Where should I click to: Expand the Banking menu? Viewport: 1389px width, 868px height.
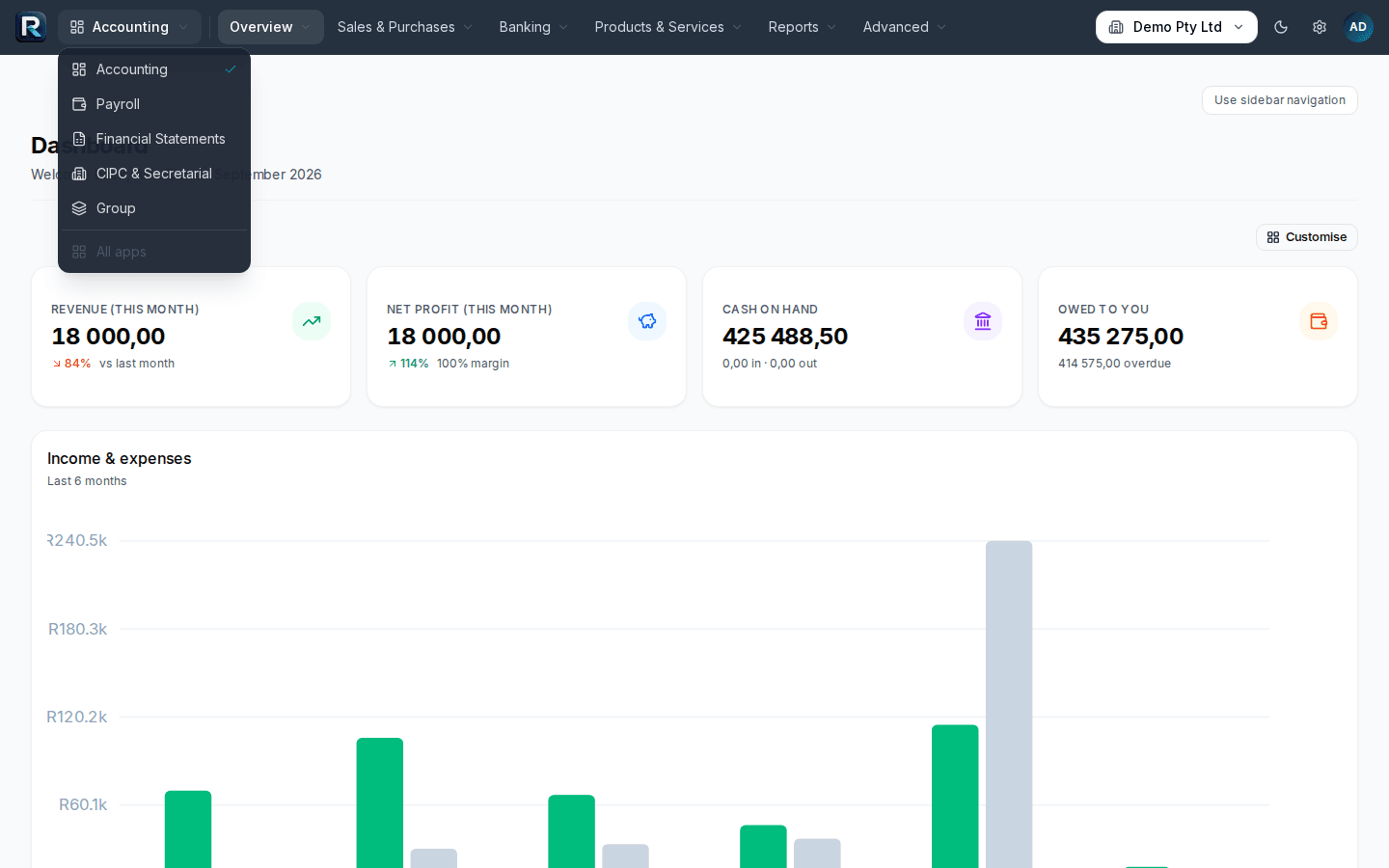533,27
